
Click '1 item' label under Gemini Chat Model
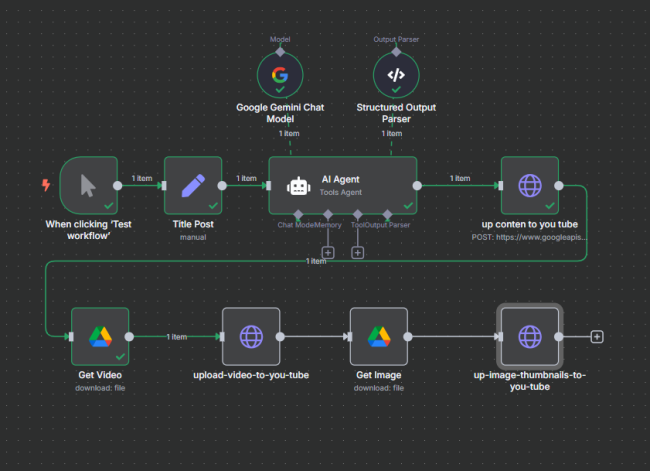(x=289, y=134)
